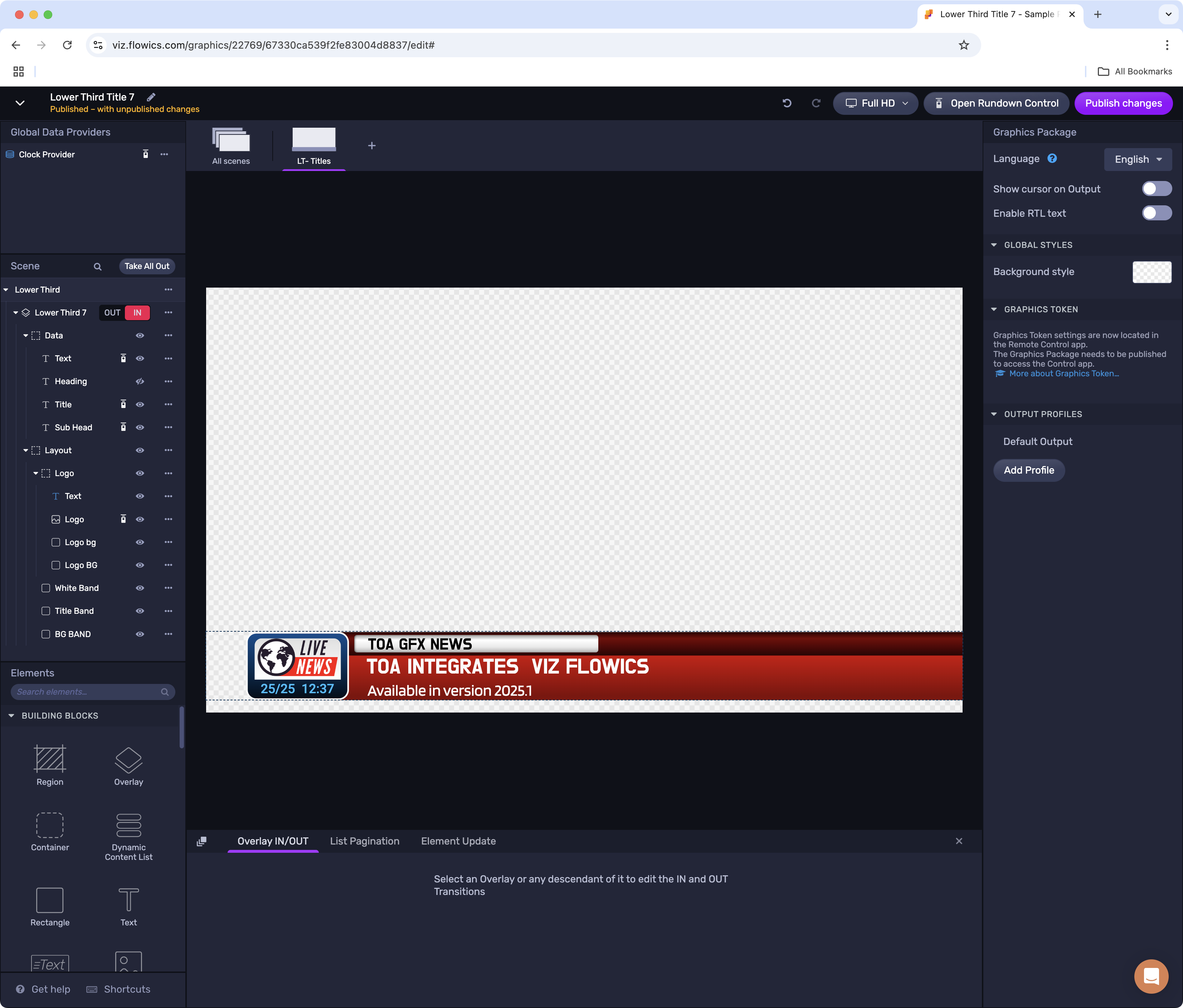The height and width of the screenshot is (1008, 1183).
Task: Hide the Logo bg layer
Action: 140,543
